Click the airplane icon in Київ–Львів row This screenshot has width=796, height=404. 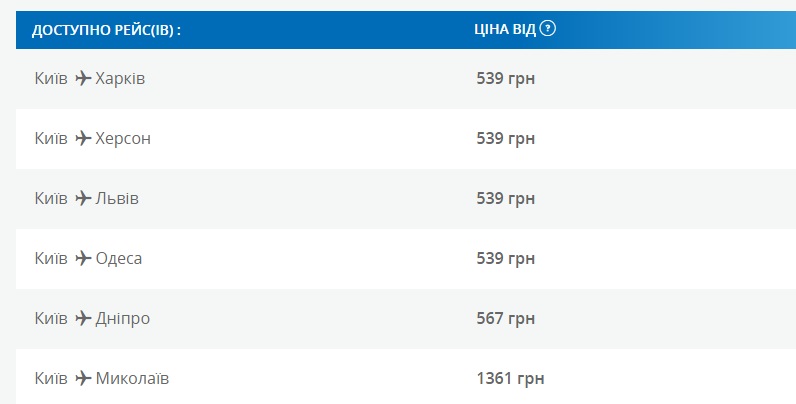(83, 198)
